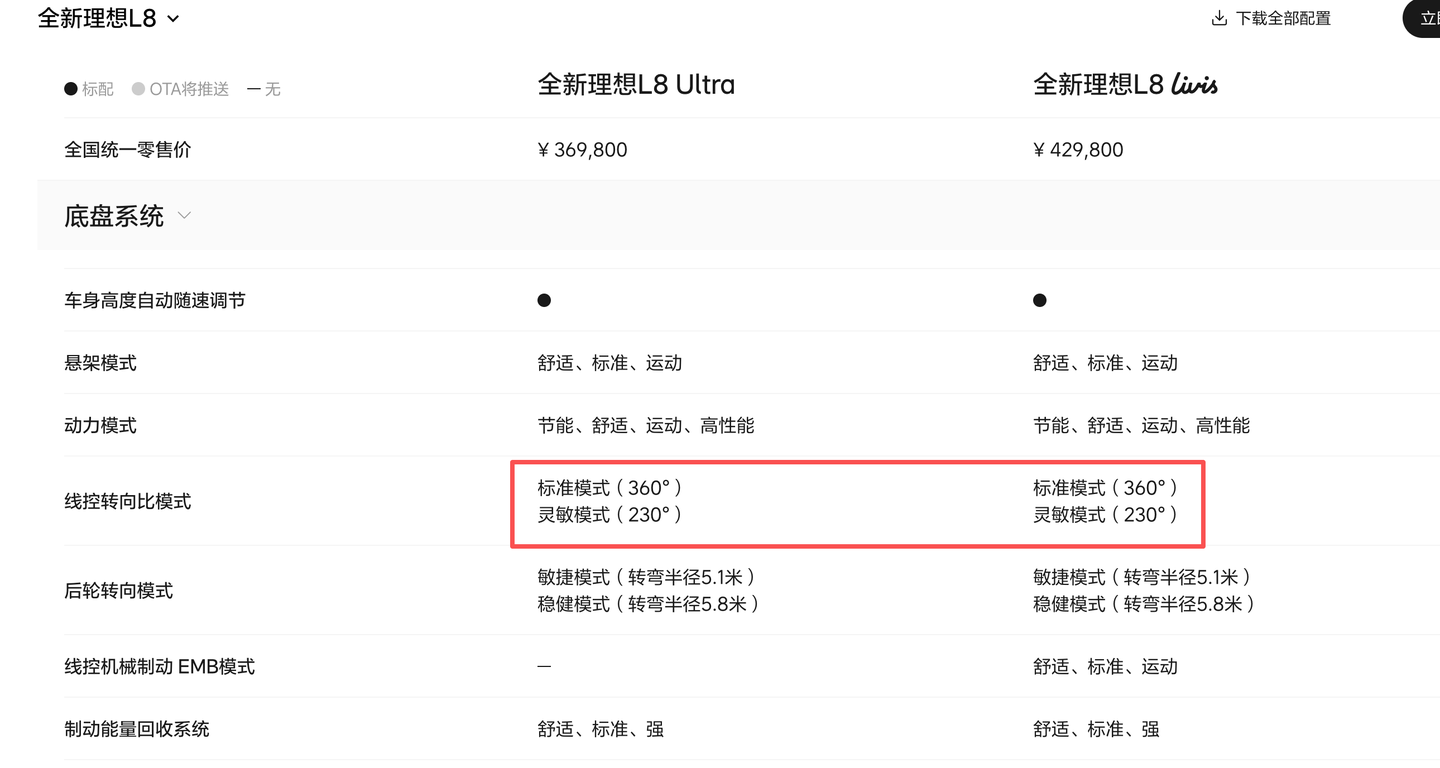Viewport: 1440px width, 768px height.
Task: Click the 下载全部配置 link
Action: coord(1283,18)
